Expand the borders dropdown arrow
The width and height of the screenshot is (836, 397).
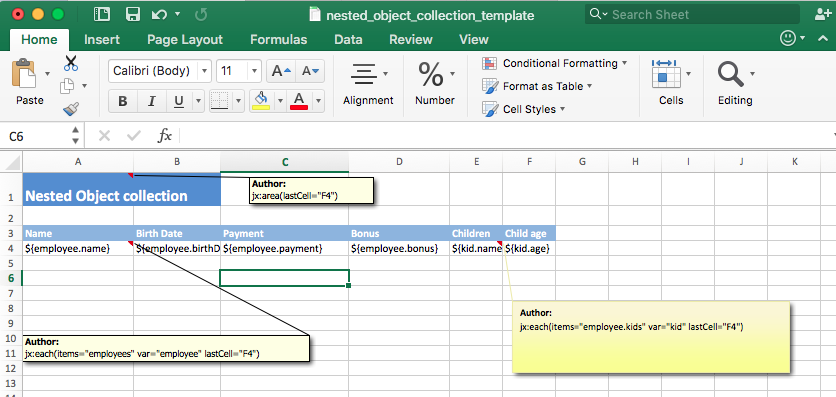pos(238,101)
